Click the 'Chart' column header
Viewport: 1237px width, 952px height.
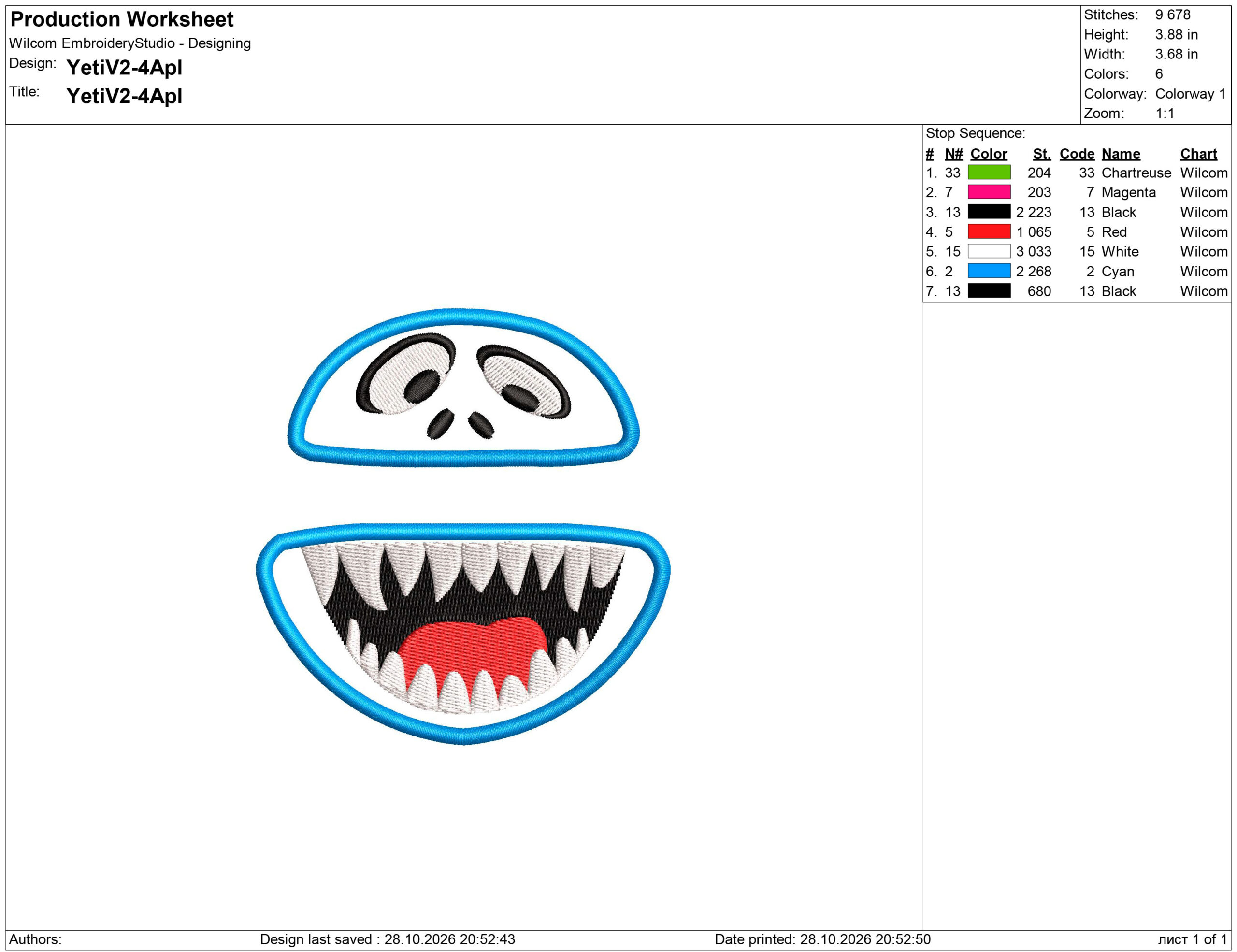click(1198, 154)
